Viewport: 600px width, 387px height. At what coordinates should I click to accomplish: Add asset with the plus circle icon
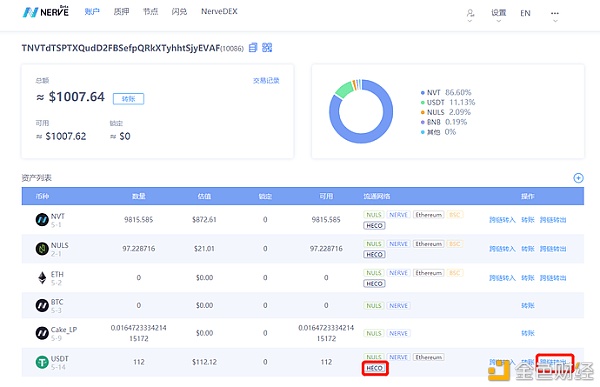[578, 178]
